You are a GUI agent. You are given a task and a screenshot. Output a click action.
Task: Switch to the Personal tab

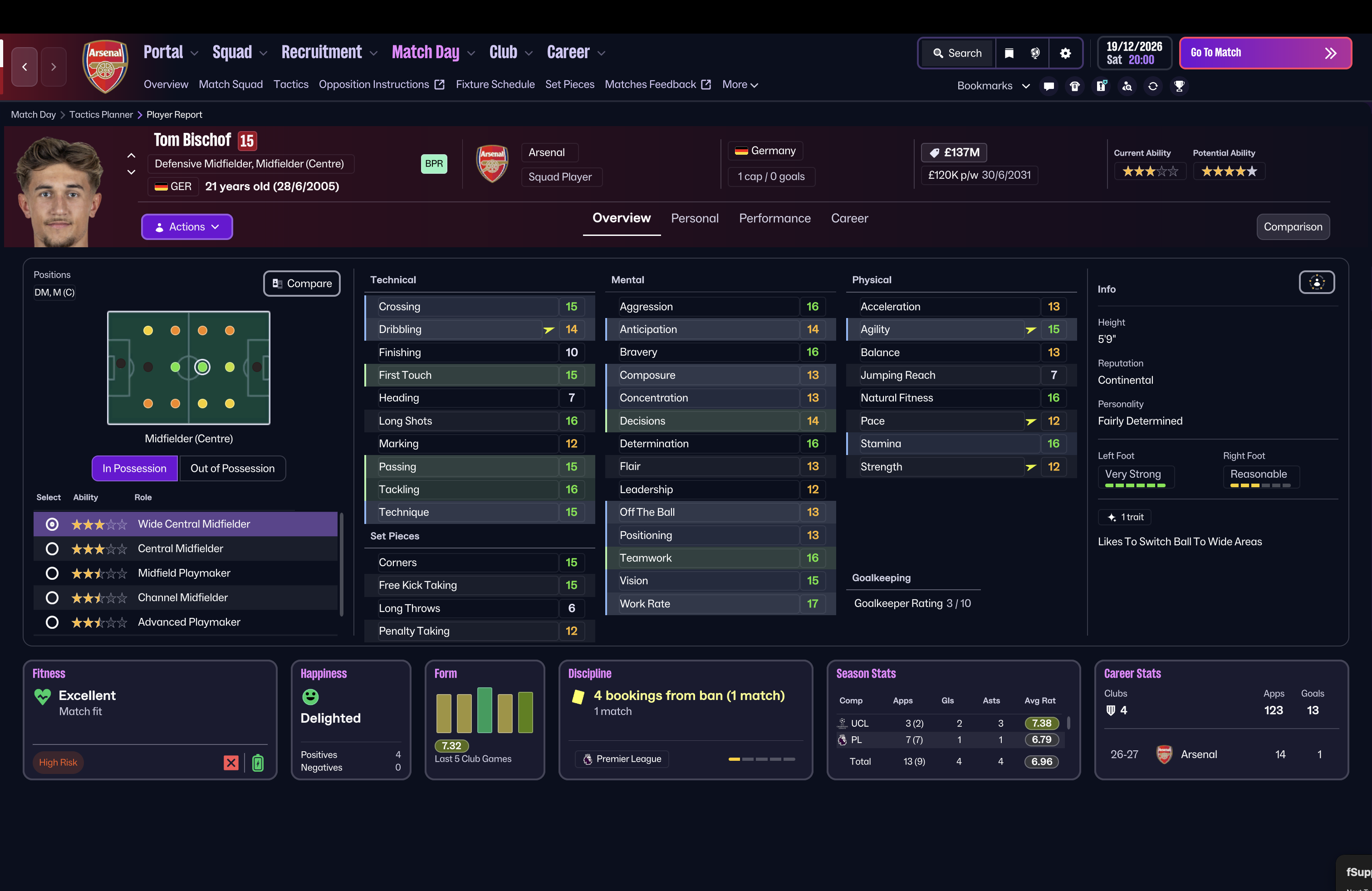[695, 218]
